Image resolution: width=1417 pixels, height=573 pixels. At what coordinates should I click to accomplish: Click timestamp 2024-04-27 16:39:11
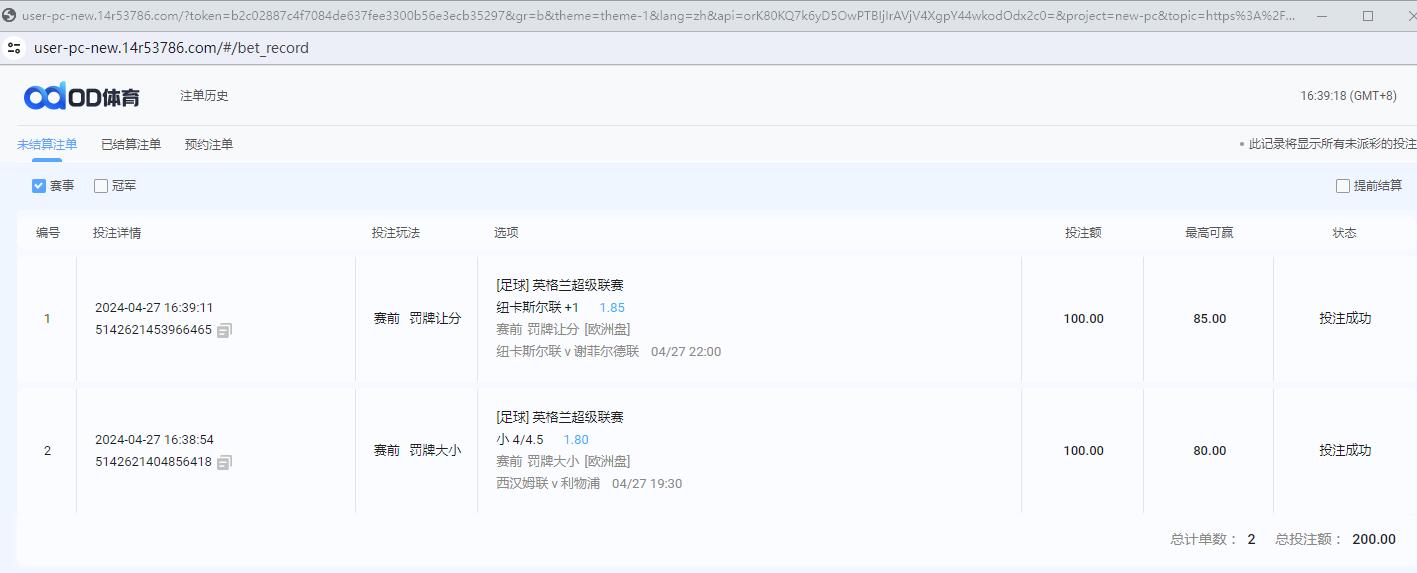154,308
